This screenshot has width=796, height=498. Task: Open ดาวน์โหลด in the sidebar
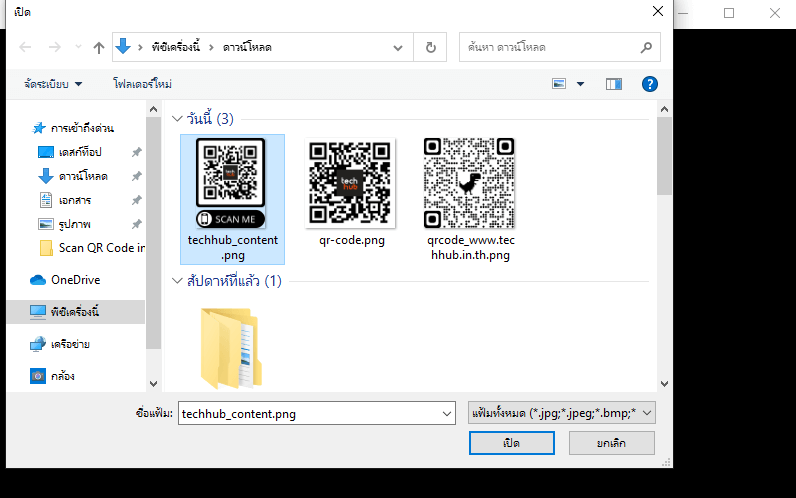point(83,176)
